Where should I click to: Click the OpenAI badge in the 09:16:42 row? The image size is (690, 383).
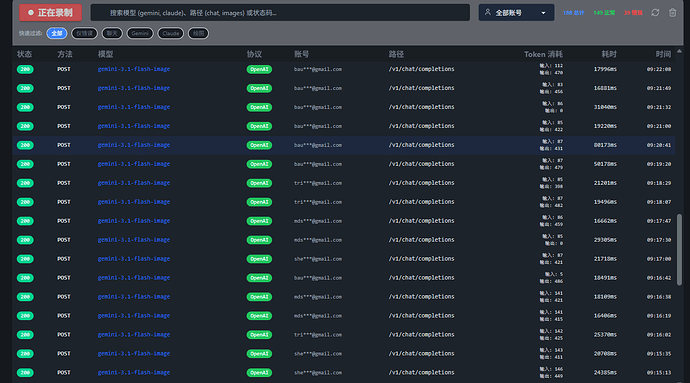click(x=259, y=278)
